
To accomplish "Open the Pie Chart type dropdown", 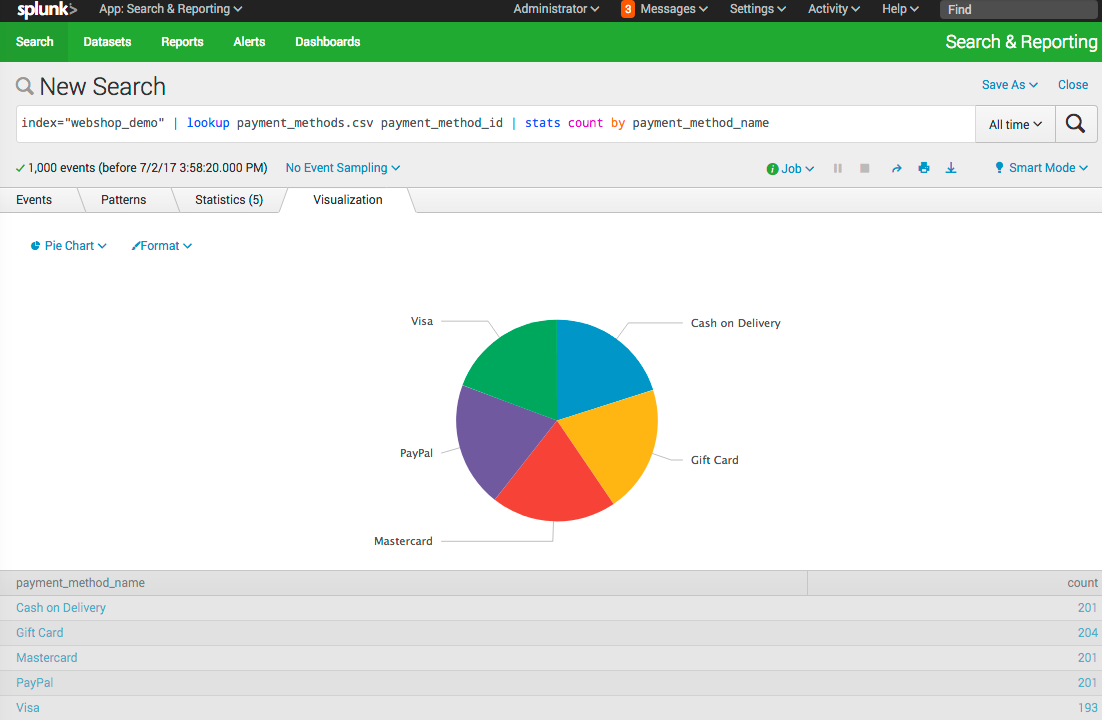I will [69, 246].
